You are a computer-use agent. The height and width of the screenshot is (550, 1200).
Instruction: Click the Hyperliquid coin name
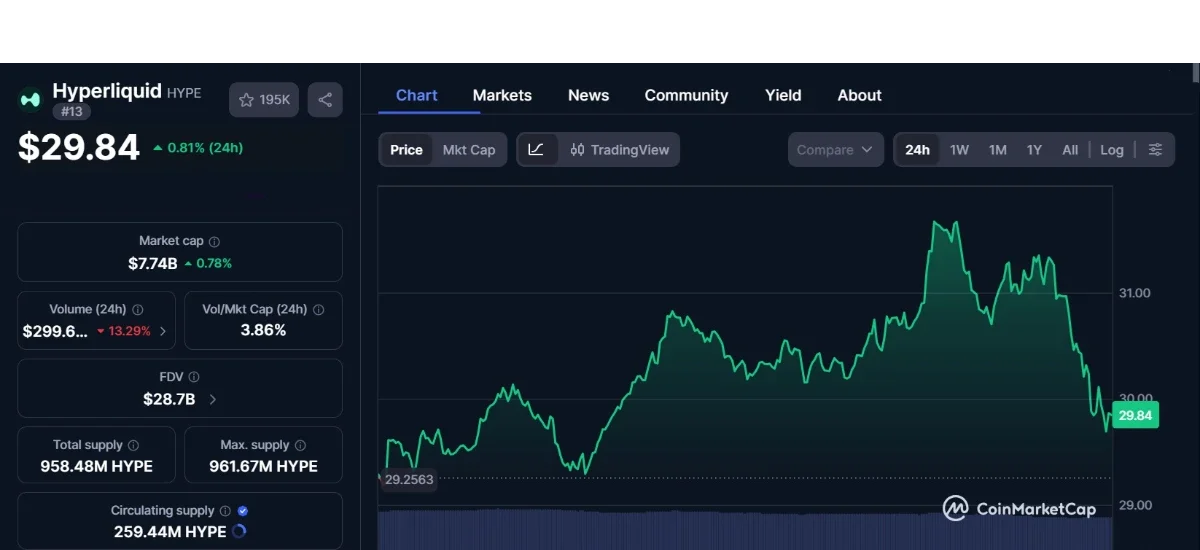coord(107,91)
